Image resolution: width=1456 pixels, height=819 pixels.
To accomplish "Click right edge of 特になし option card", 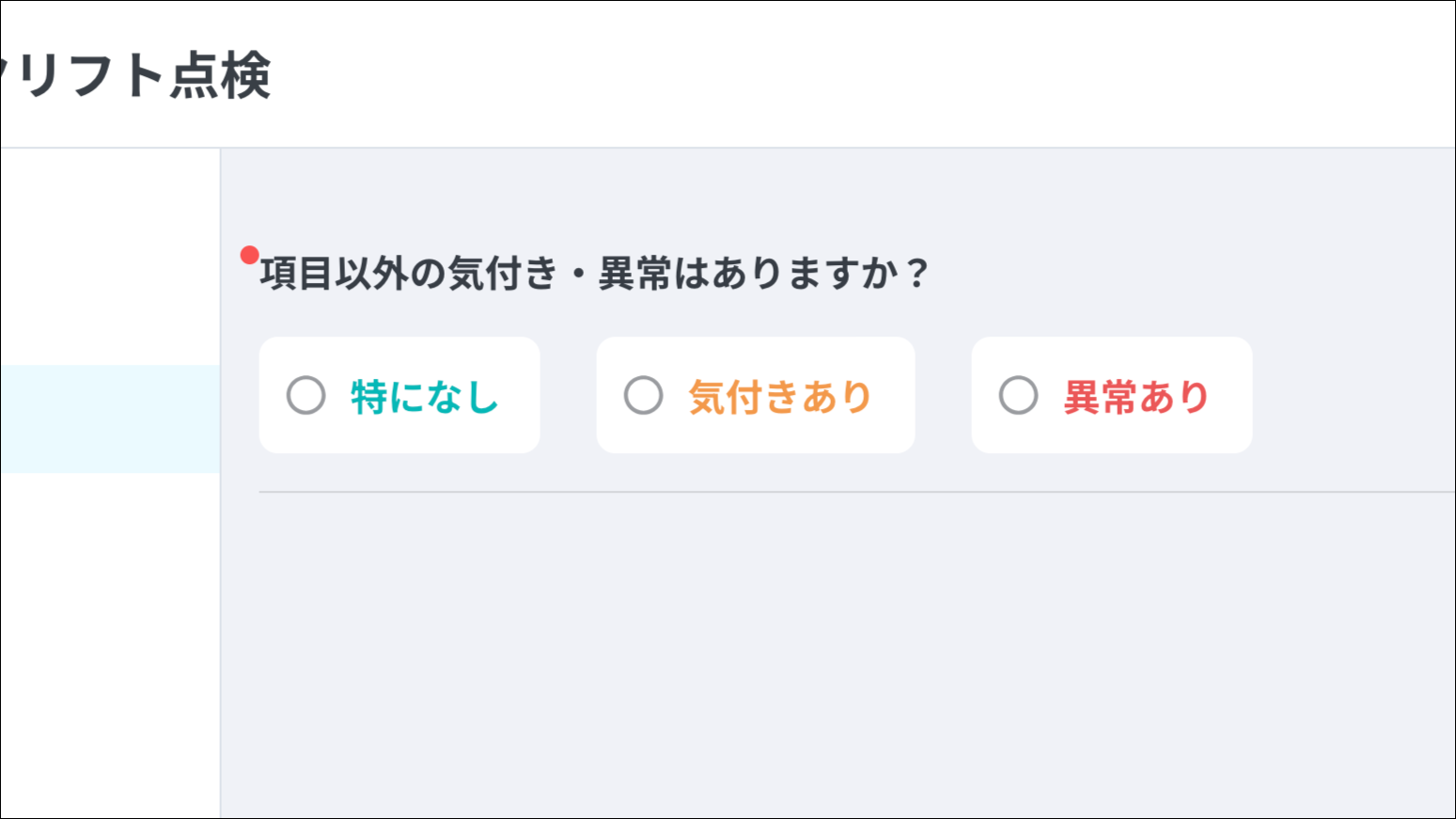I will point(526,396).
